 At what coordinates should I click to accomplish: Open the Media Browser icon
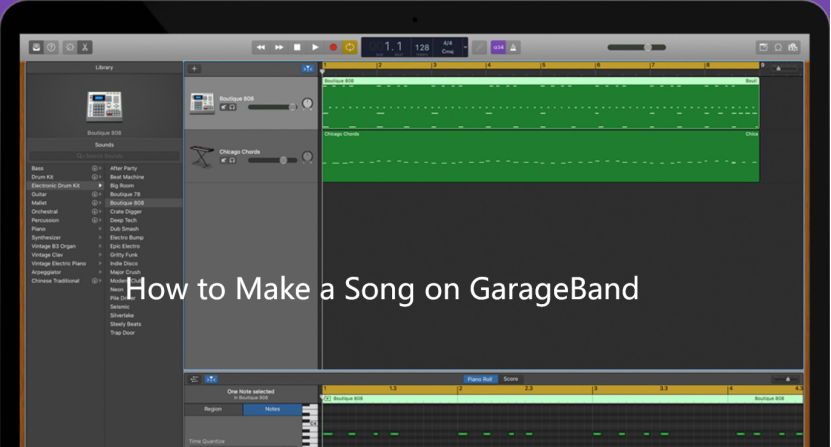tap(793, 47)
